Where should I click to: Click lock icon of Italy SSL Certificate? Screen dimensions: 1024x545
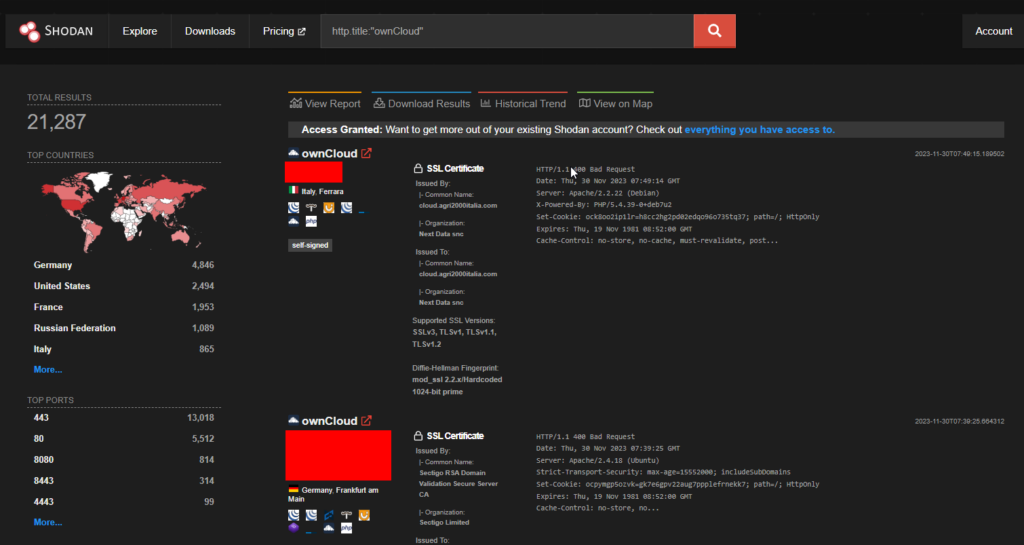pyautogui.click(x=418, y=168)
